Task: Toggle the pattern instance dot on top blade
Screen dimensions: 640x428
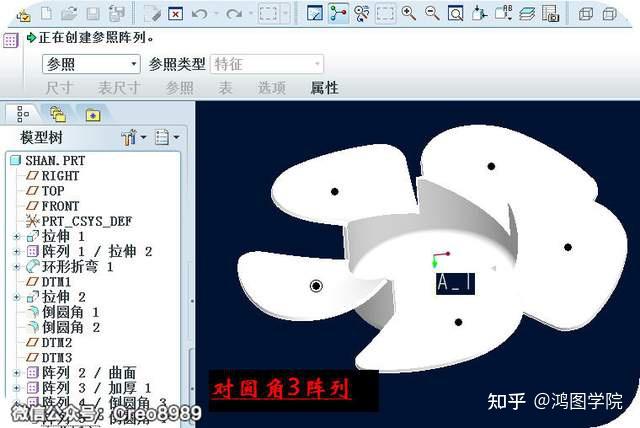Action: pos(491,166)
